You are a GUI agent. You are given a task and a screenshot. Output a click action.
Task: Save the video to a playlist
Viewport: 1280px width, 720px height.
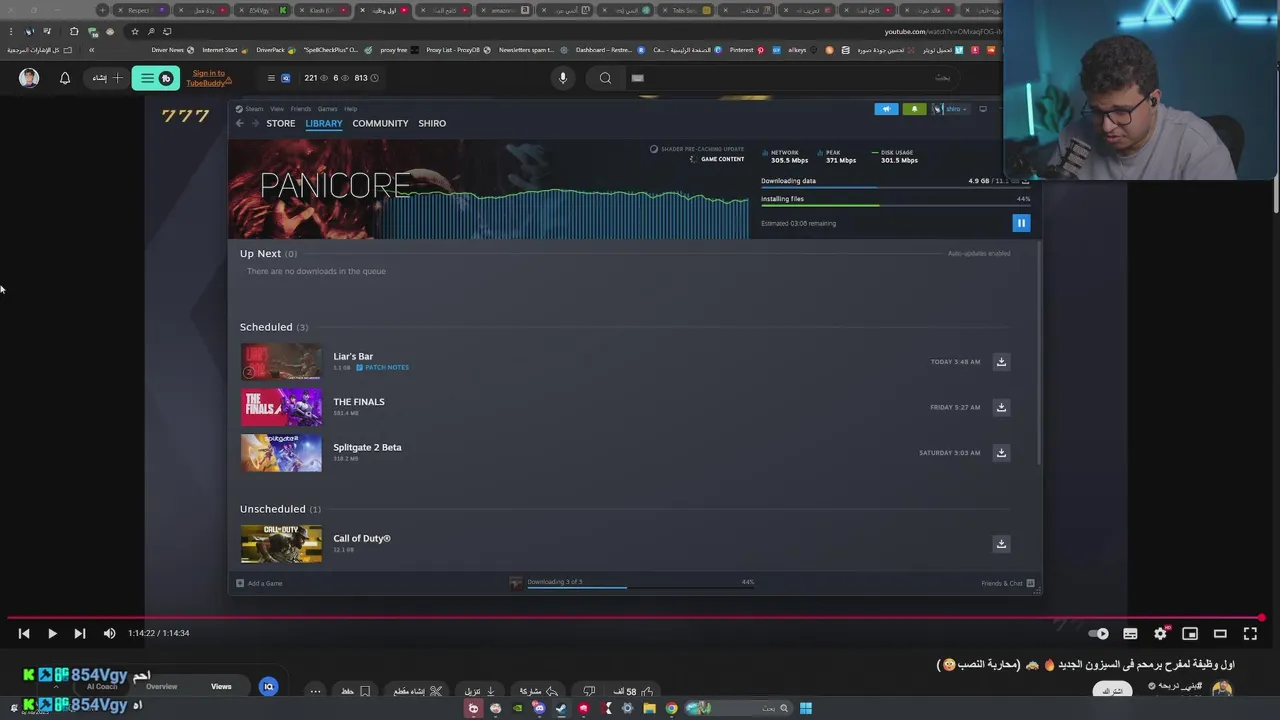point(356,691)
